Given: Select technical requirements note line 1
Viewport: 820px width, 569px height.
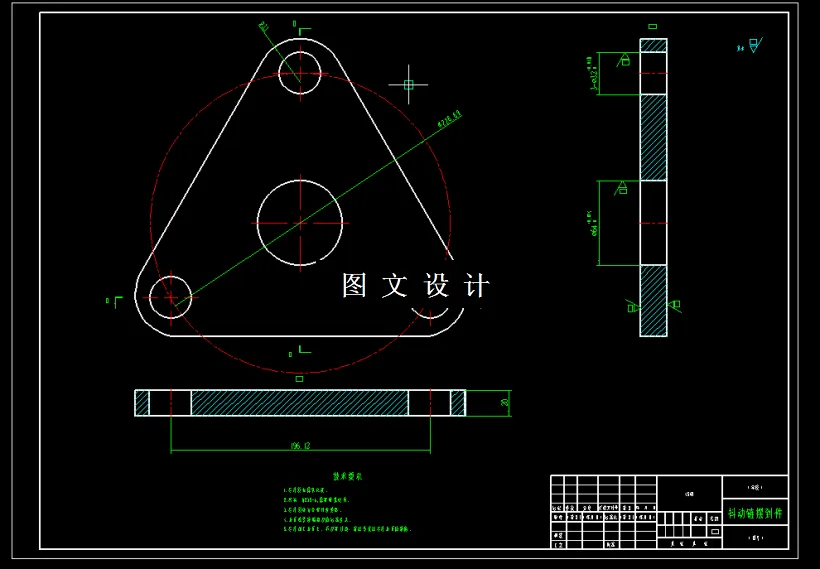Looking at the screenshot, I should tap(305, 491).
